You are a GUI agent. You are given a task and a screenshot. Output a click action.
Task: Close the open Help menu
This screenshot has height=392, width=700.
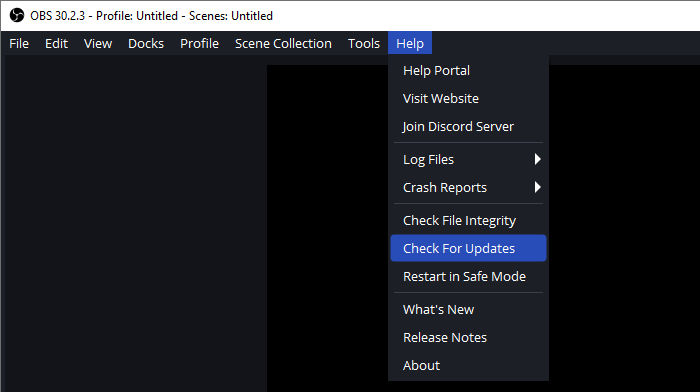click(x=410, y=43)
